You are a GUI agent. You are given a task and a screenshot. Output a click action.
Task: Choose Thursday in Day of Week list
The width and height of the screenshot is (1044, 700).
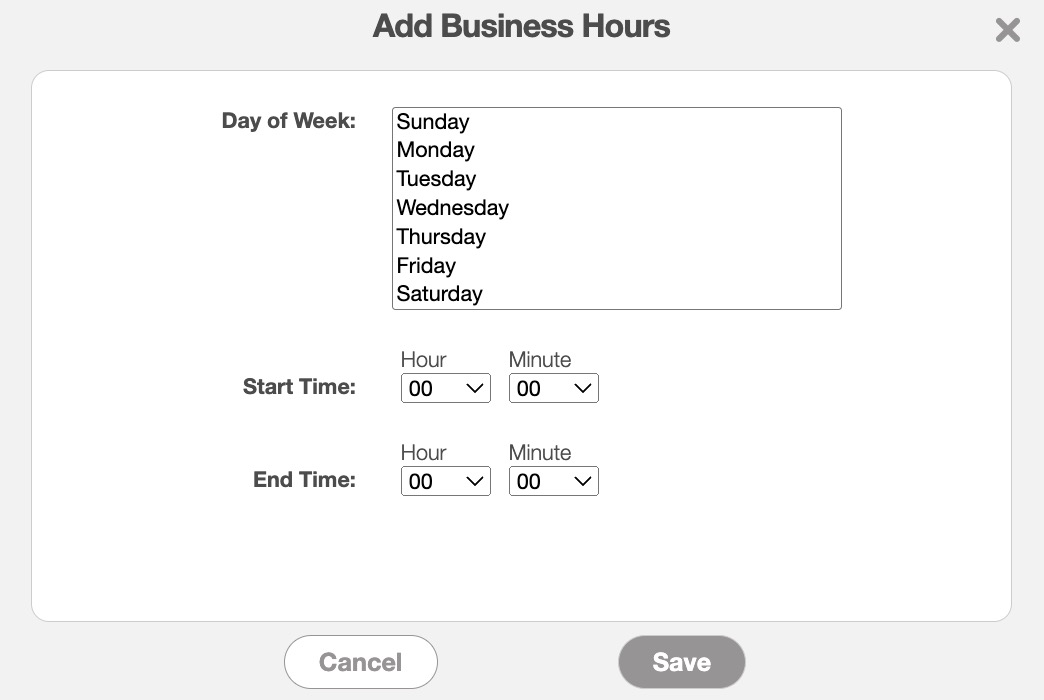(441, 237)
